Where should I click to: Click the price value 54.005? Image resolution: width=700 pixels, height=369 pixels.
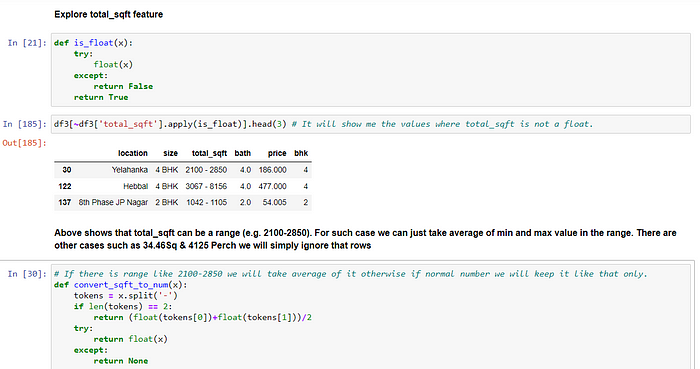275,202
